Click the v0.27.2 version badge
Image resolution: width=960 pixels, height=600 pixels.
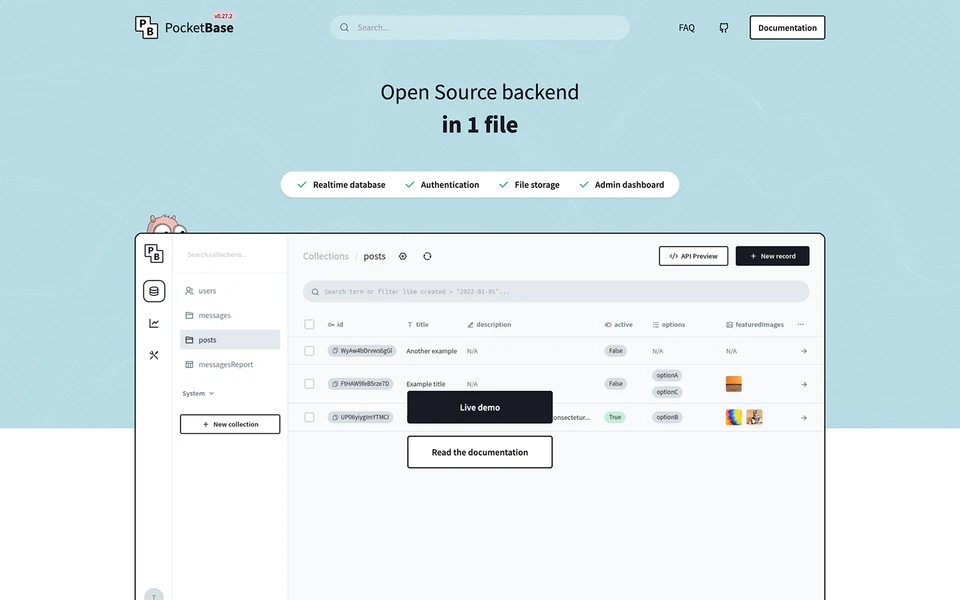pyautogui.click(x=223, y=16)
